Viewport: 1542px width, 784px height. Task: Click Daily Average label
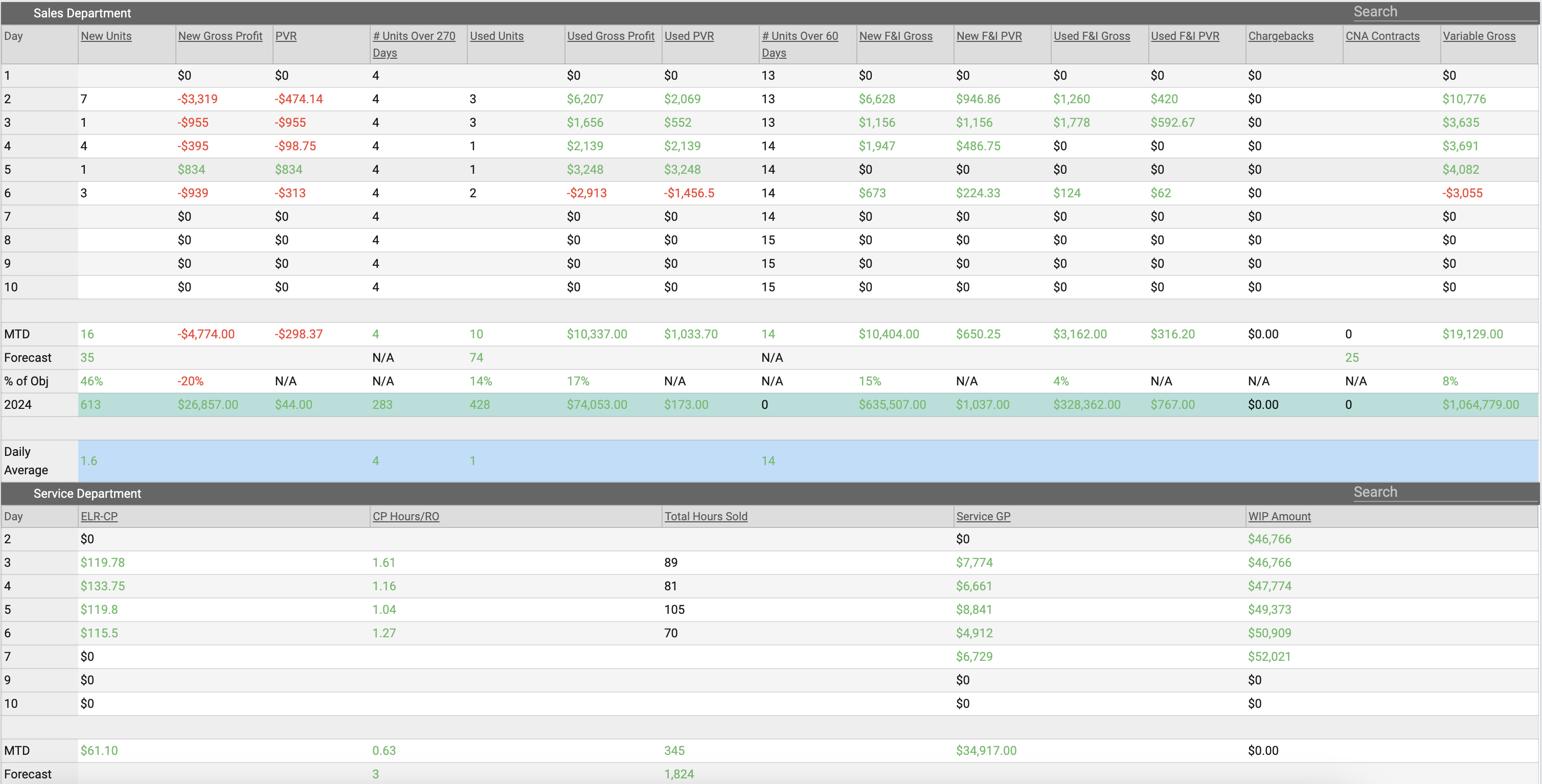point(26,461)
